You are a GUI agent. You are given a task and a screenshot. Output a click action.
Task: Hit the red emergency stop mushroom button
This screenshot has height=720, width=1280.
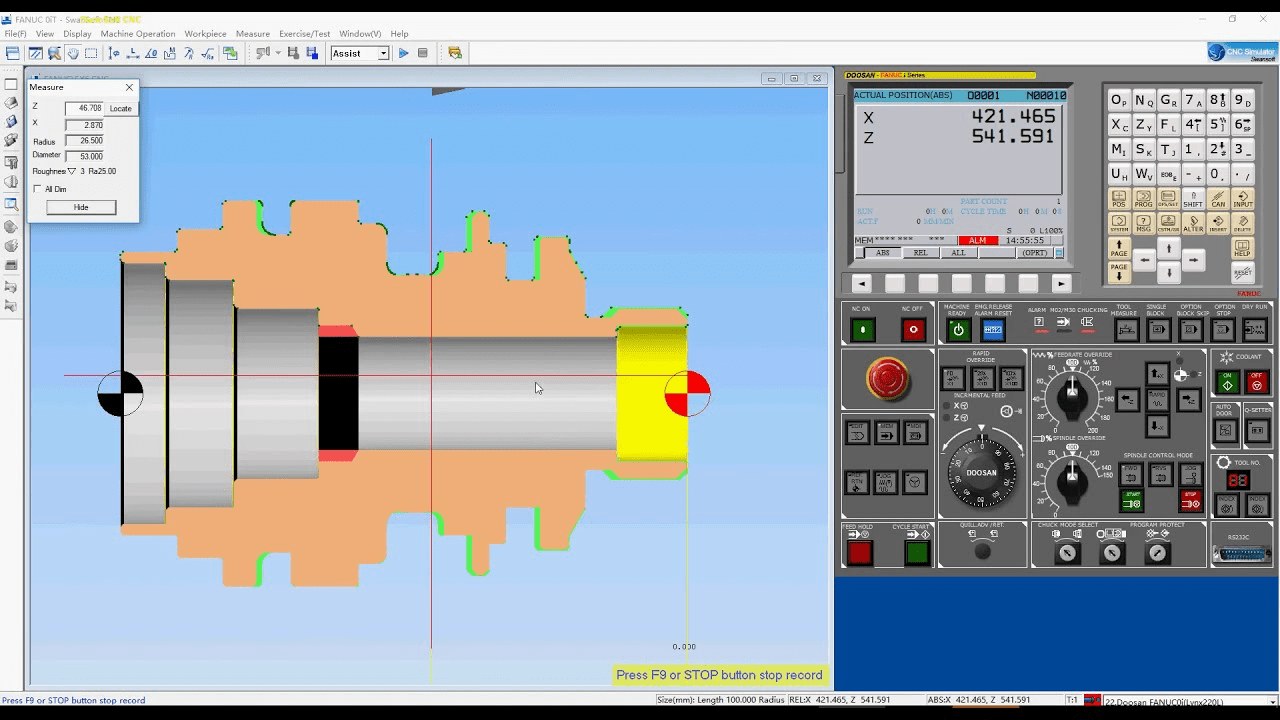click(888, 379)
